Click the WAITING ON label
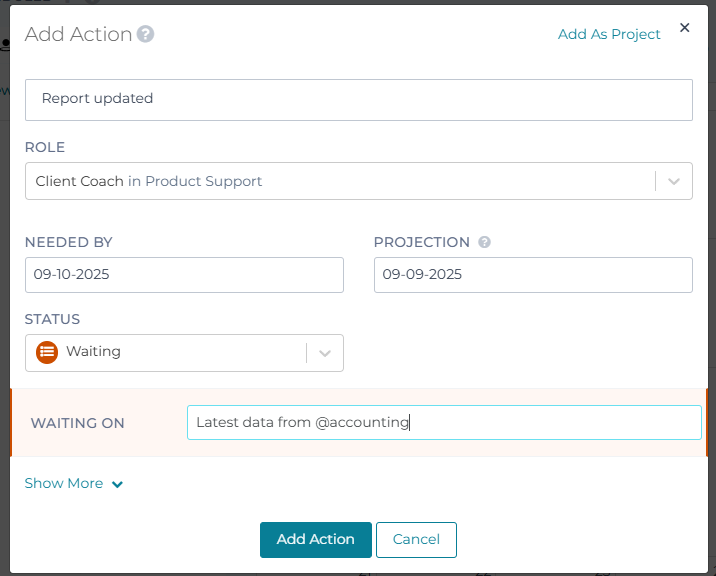 click(x=78, y=423)
